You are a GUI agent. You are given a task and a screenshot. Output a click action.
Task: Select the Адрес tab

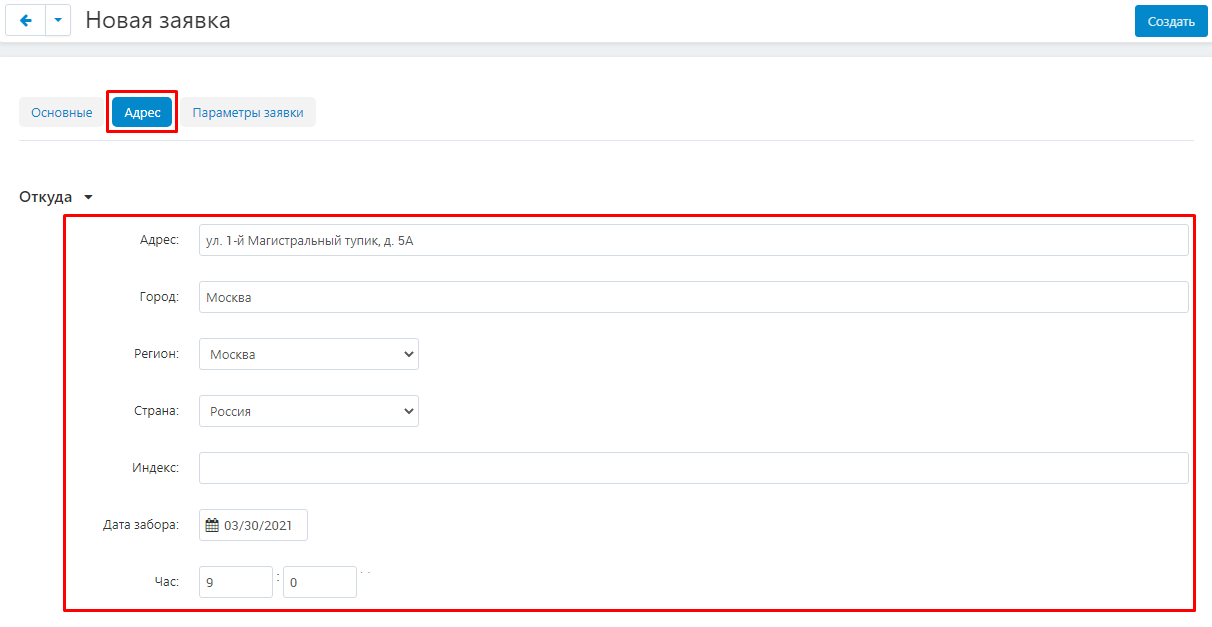click(142, 113)
